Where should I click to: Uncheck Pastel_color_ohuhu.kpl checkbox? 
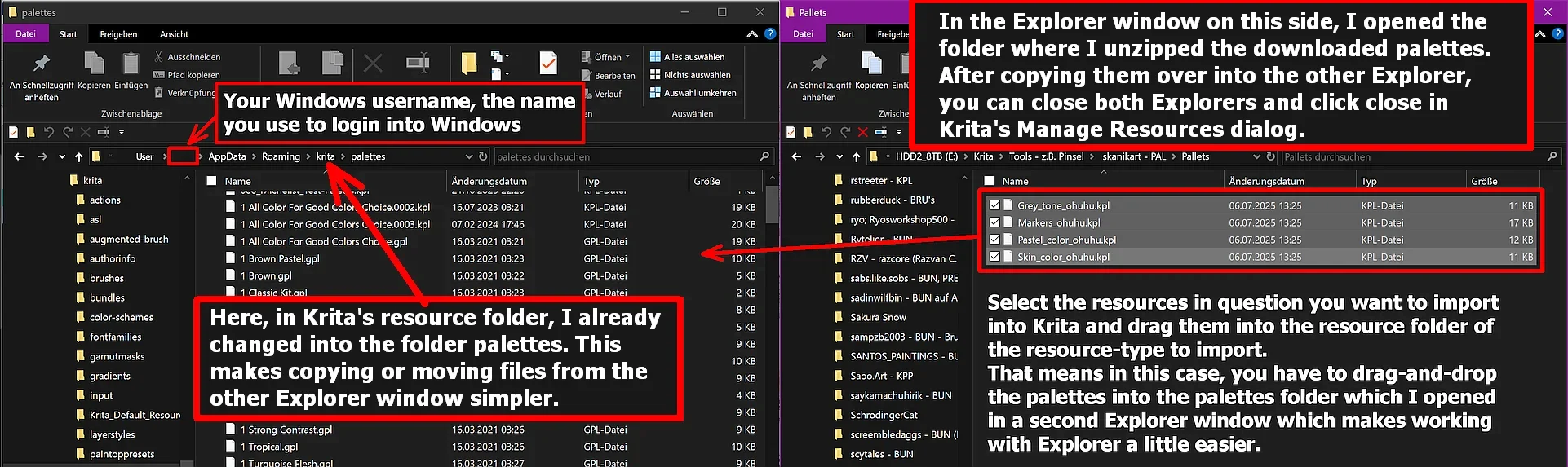tap(994, 240)
